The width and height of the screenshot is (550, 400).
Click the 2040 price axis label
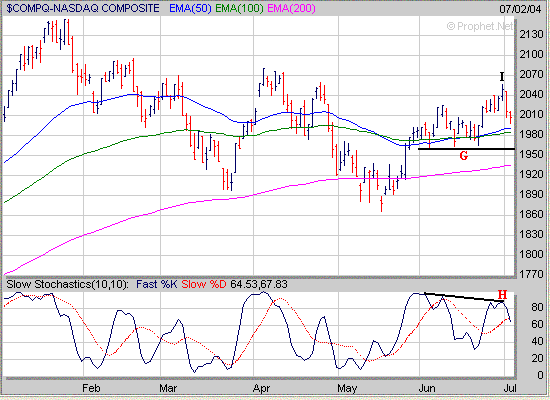(531, 94)
